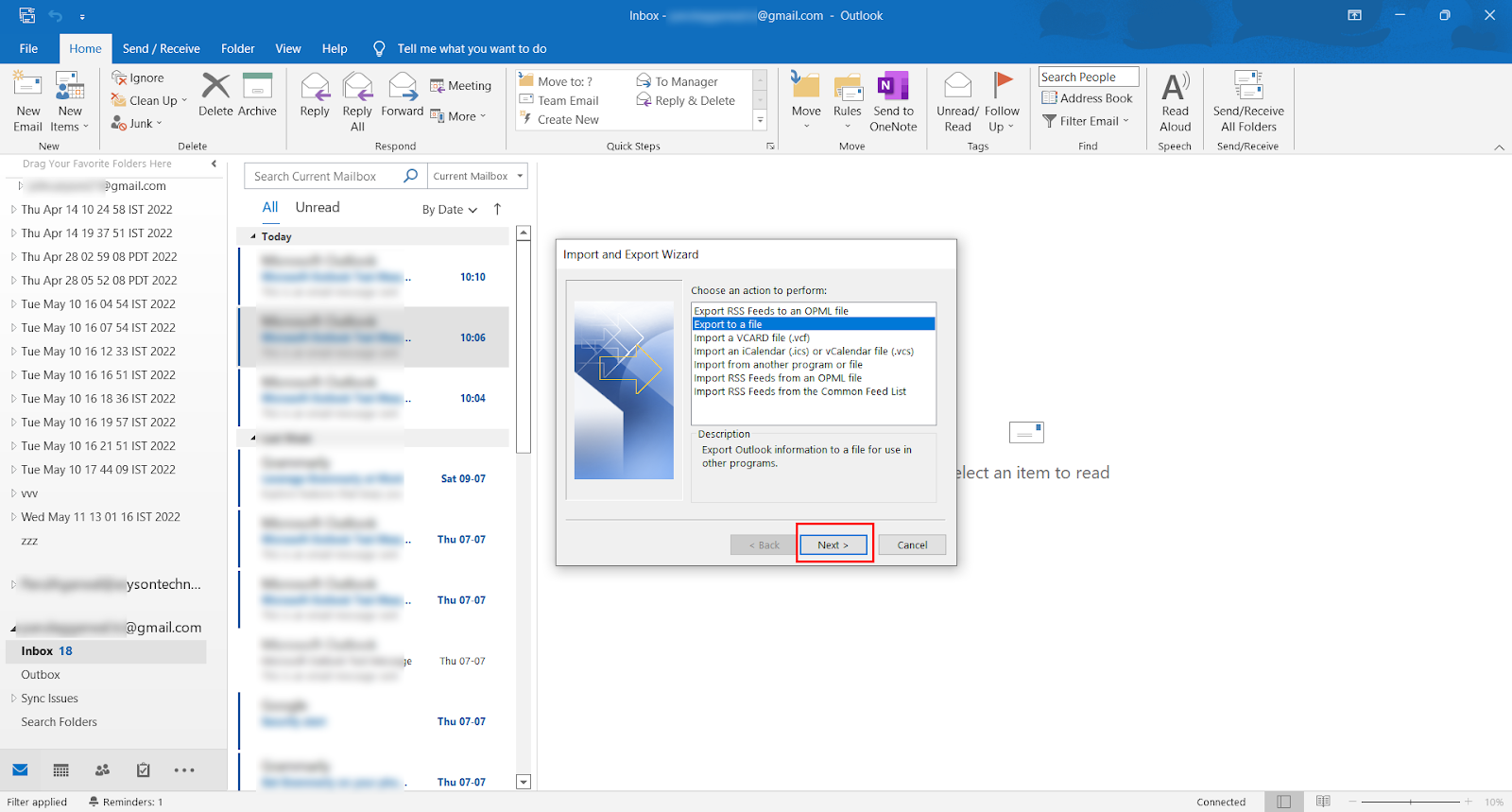Switch to Calendar view icon
Viewport: 1512px width, 812px height.
61,770
